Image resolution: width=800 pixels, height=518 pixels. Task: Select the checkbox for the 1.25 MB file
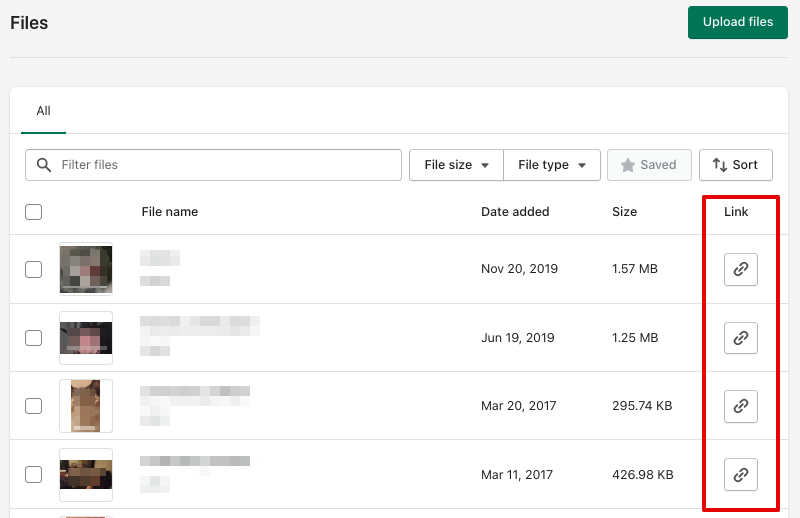(x=34, y=338)
